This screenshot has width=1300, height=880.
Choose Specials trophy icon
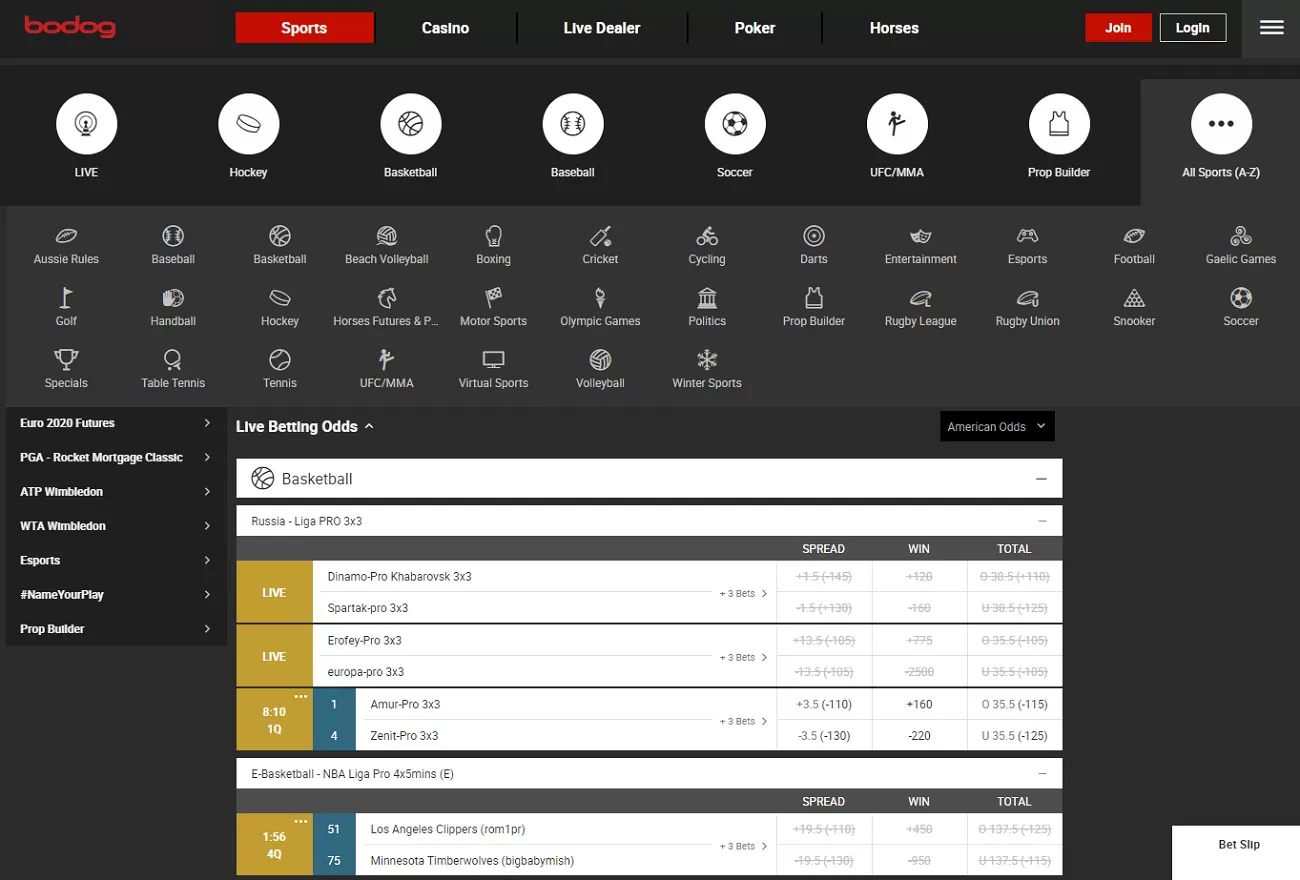(66, 360)
